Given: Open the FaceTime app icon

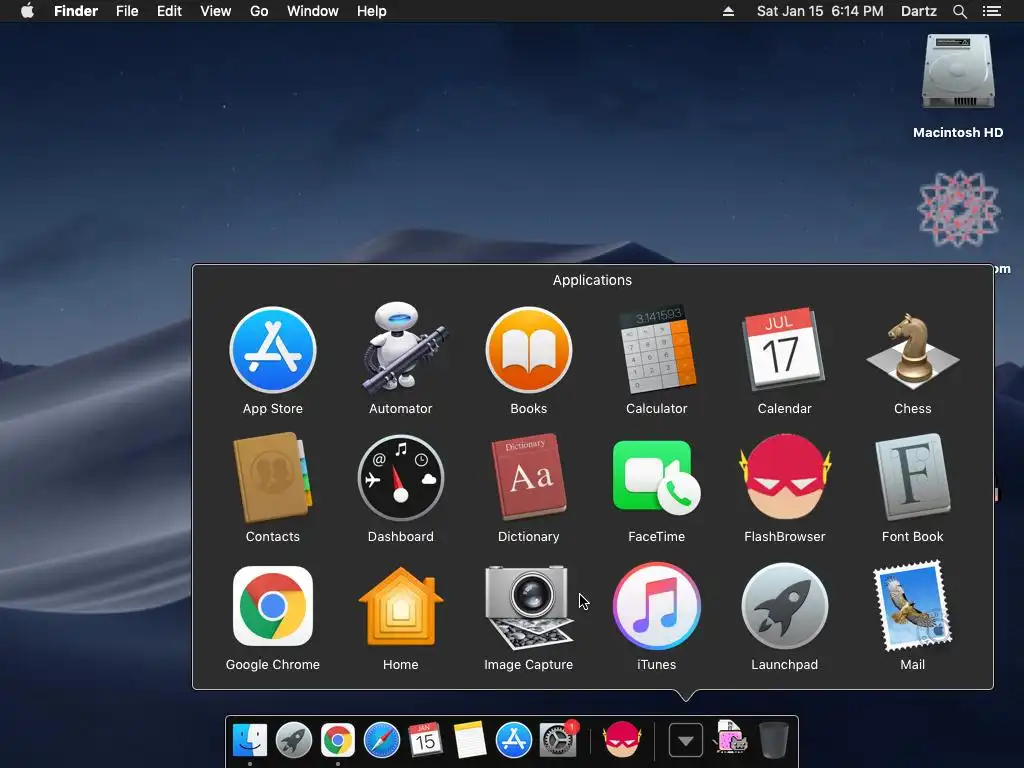Looking at the screenshot, I should tap(657, 478).
